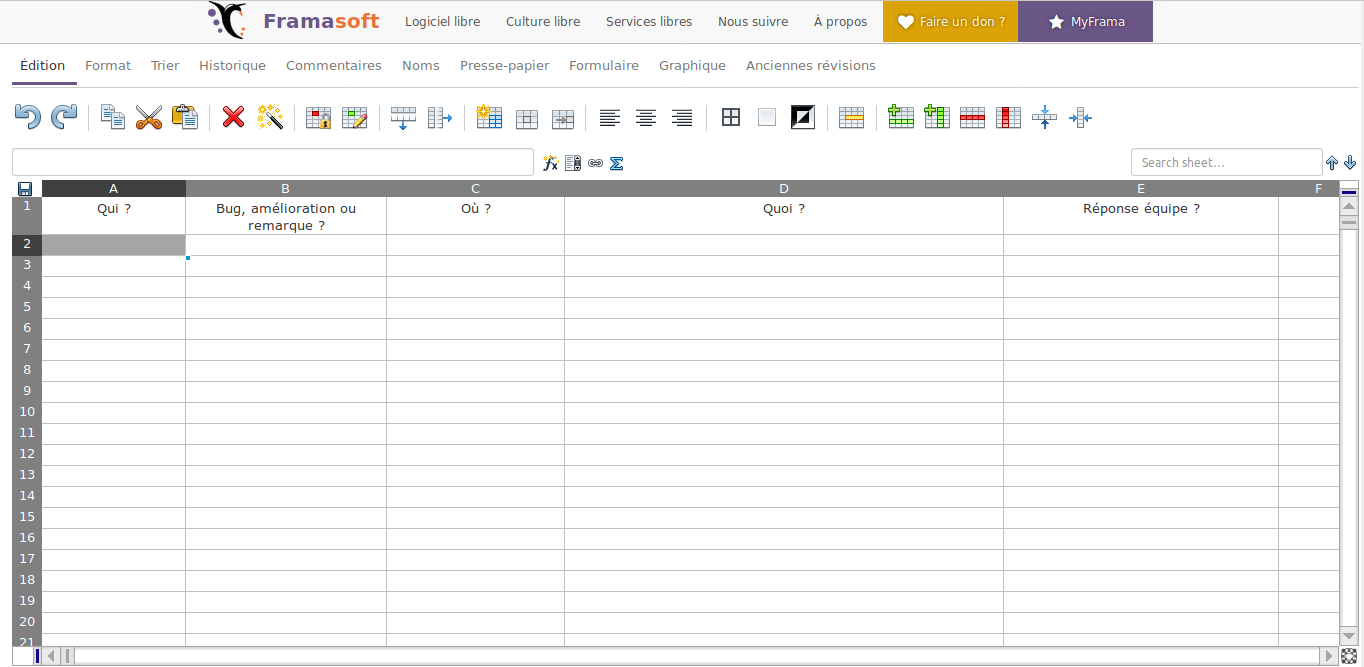Open the fx function list icon
The image size is (1364, 667).
coord(550,163)
